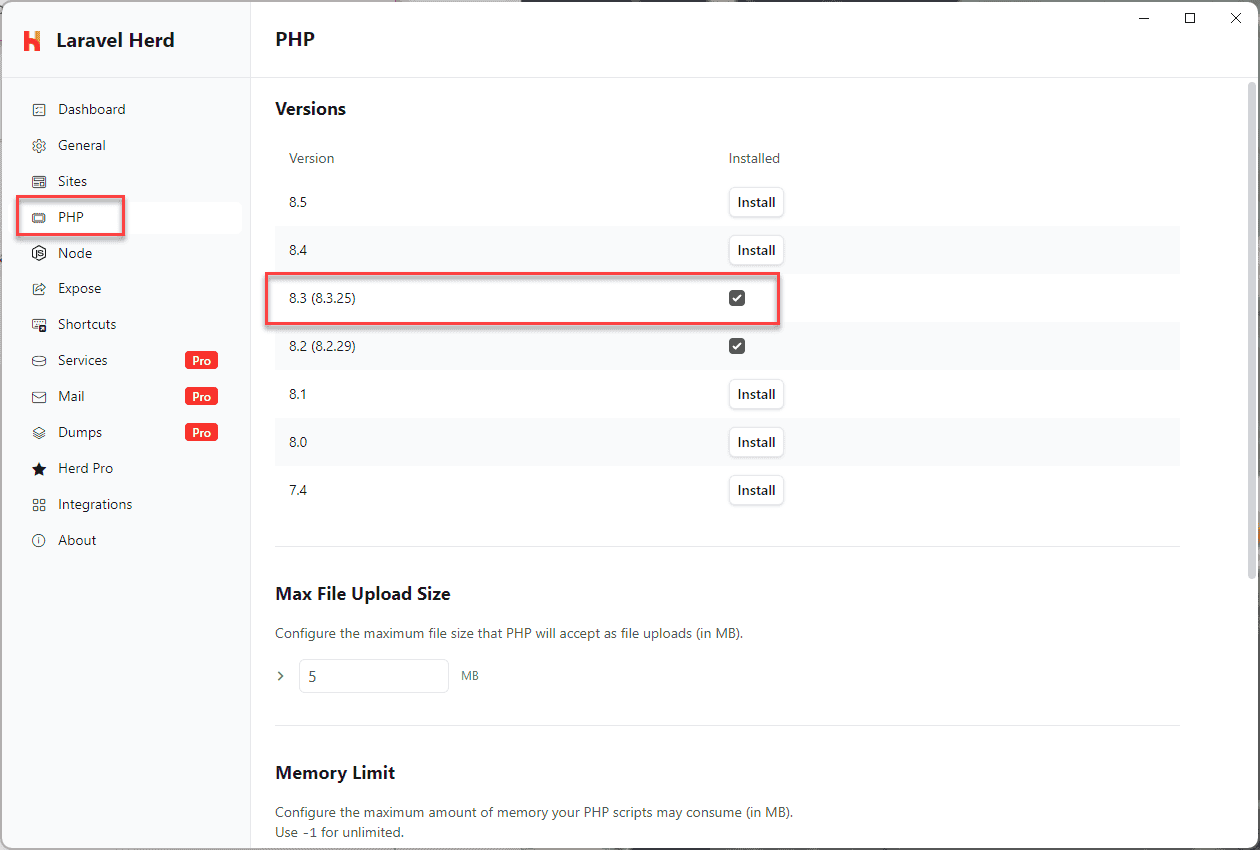Click the Max File Upload Size input
The image size is (1260, 850).
(x=374, y=676)
